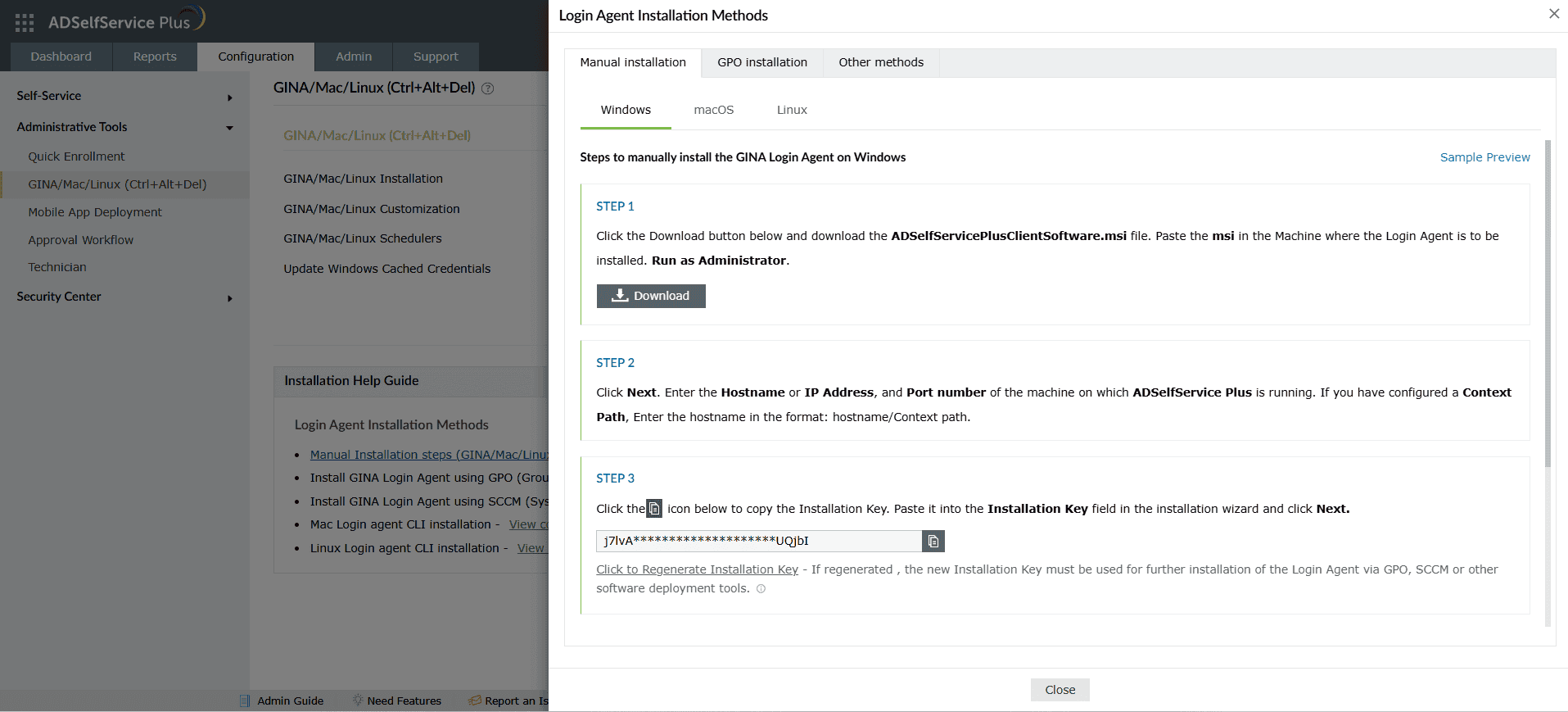This screenshot has height=712, width=1568.
Task: Expand the Security Center sidebar section
Action: tap(230, 298)
